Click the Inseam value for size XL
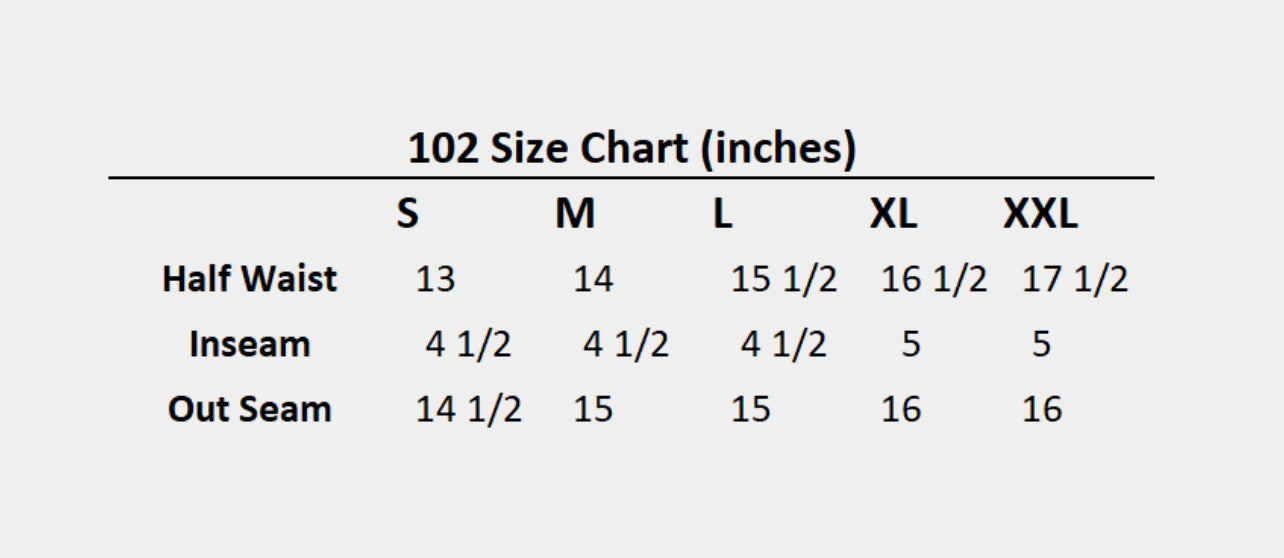This screenshot has width=1284, height=558. 910,344
